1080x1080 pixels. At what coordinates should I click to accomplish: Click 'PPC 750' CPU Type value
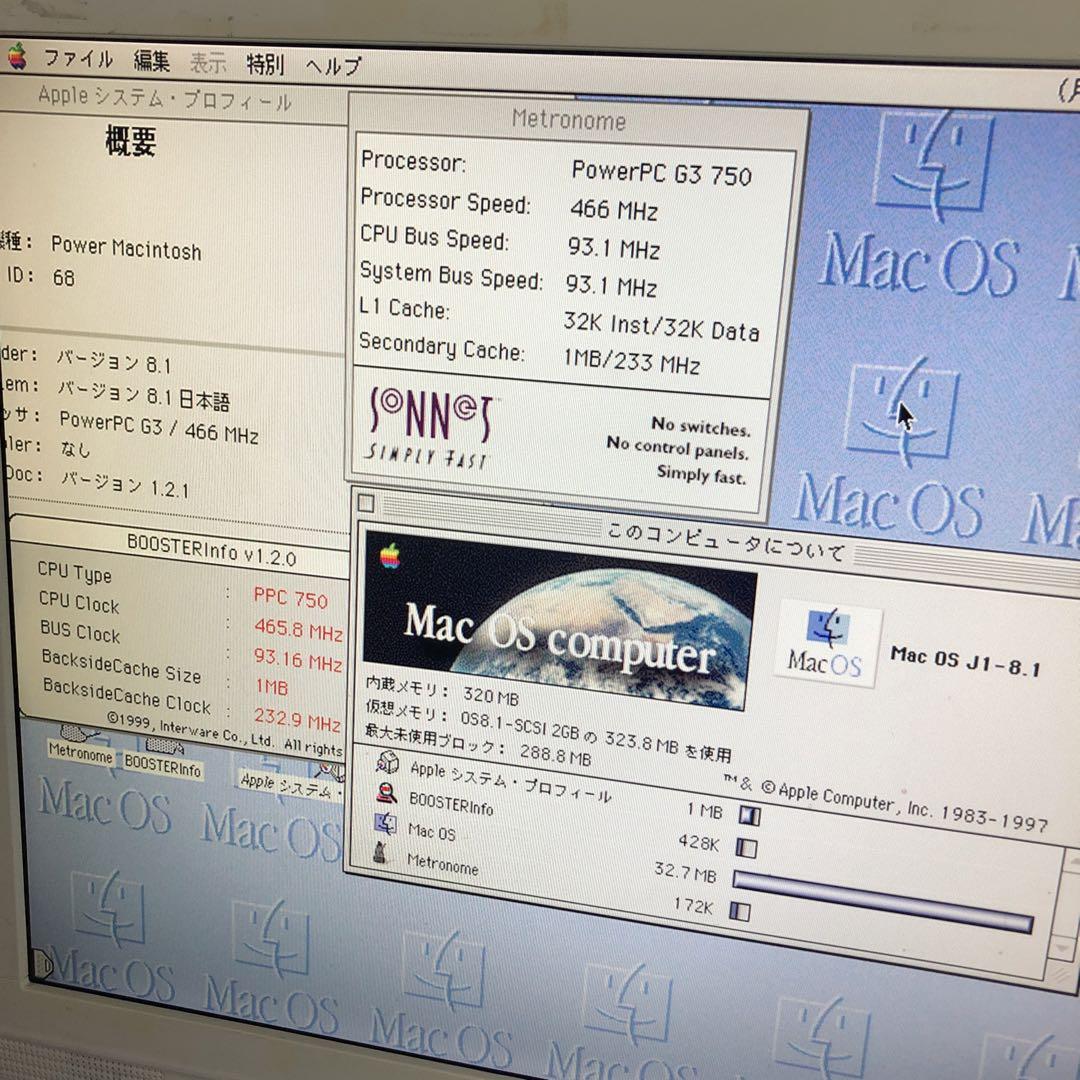(290, 597)
